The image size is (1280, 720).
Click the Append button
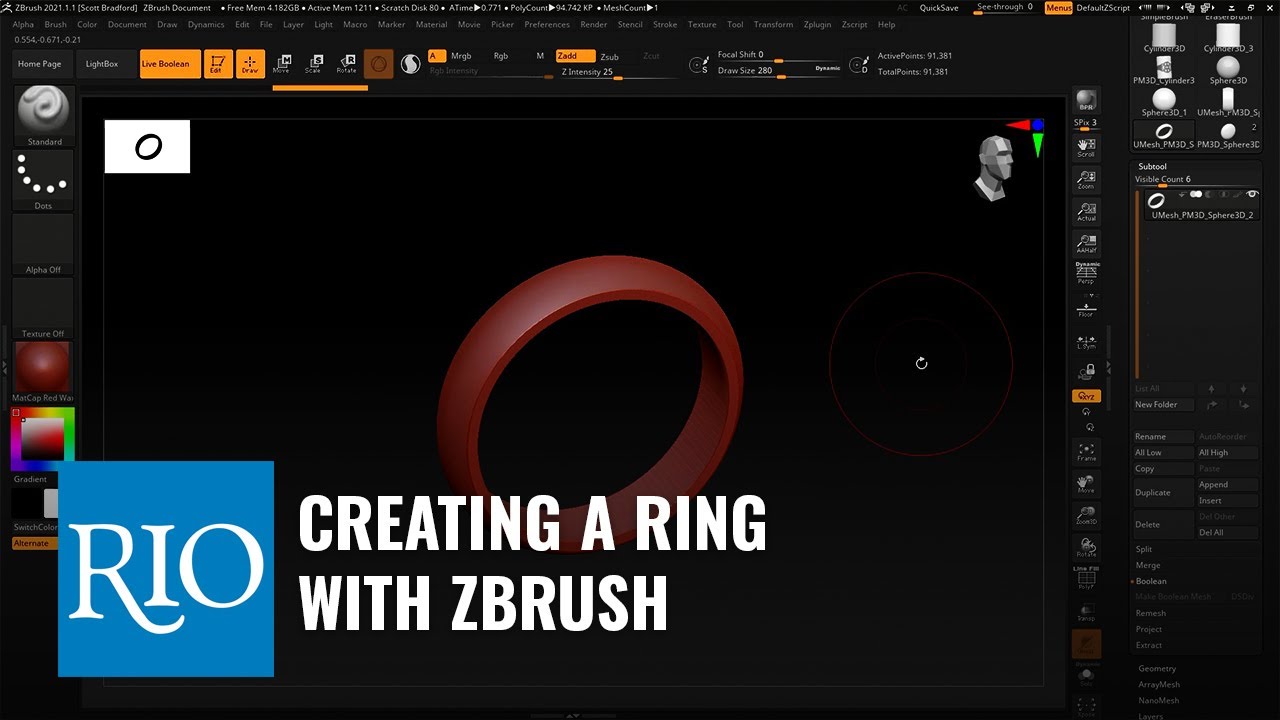pyautogui.click(x=1226, y=484)
